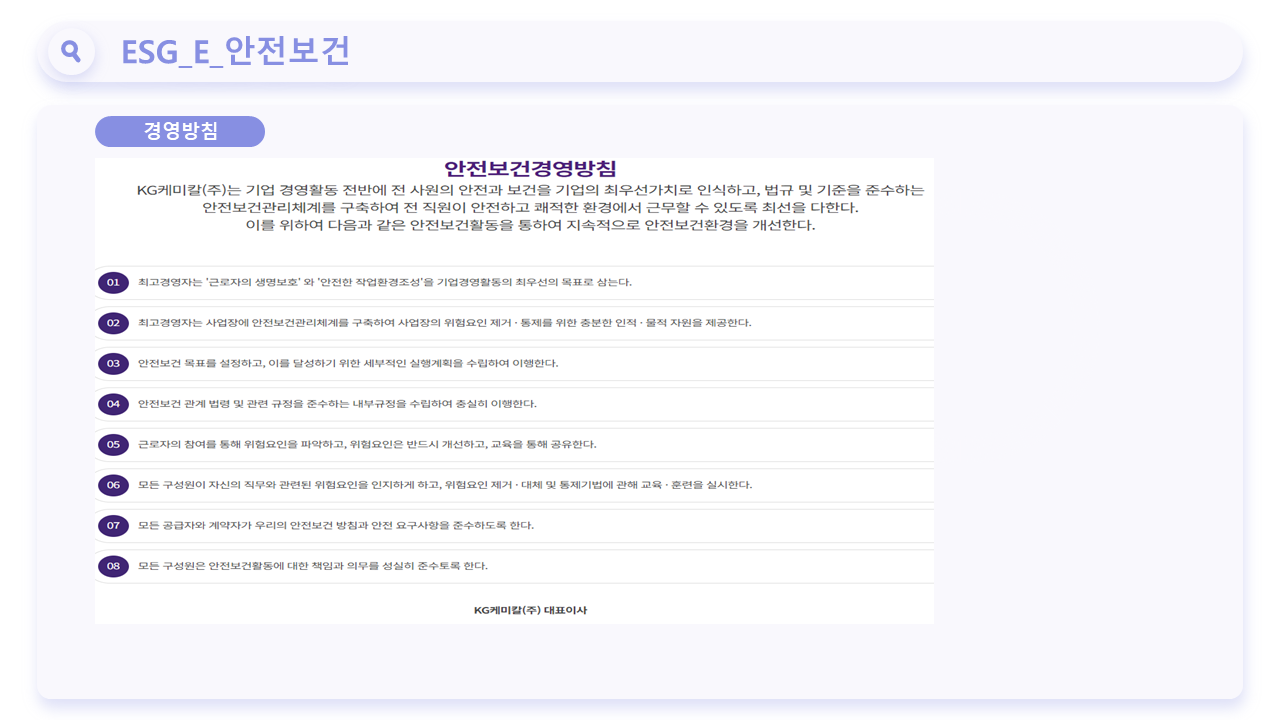Click the ESG_E_안전보건 title text

tap(236, 51)
